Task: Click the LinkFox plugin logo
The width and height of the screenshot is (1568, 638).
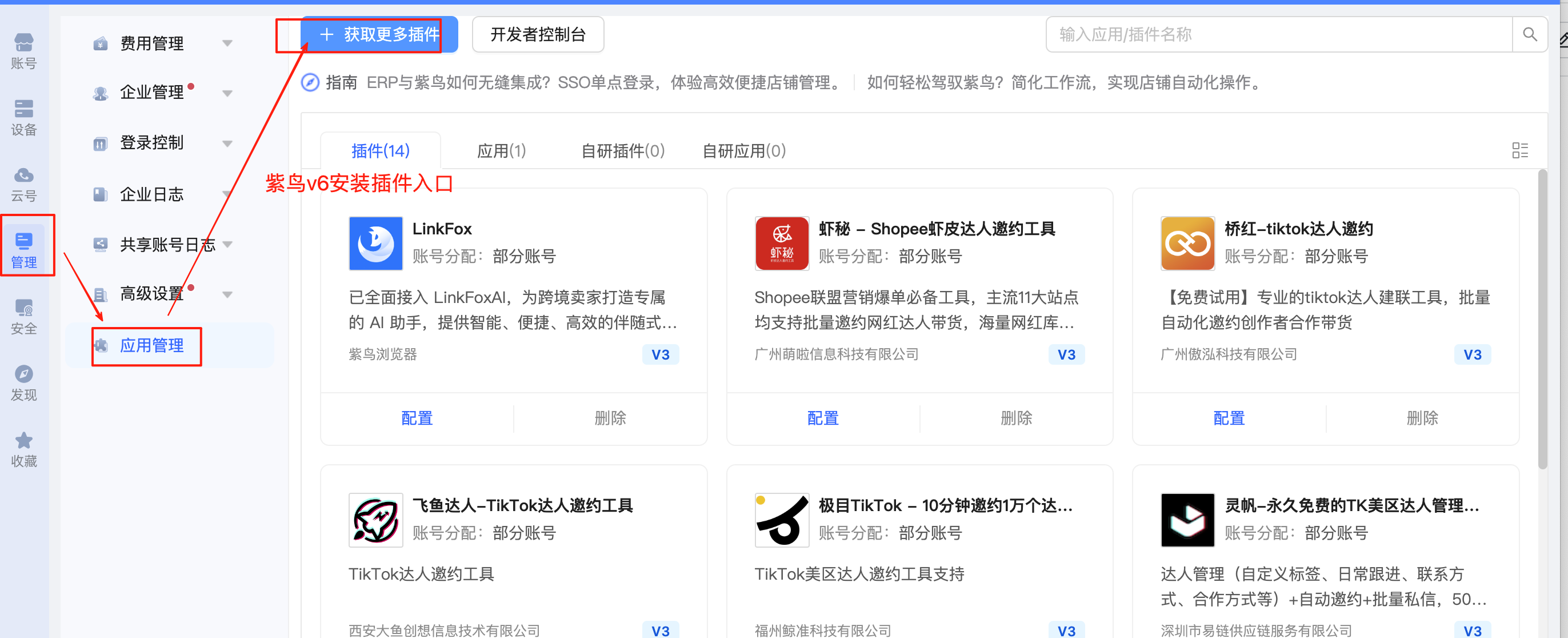Action: pyautogui.click(x=375, y=243)
